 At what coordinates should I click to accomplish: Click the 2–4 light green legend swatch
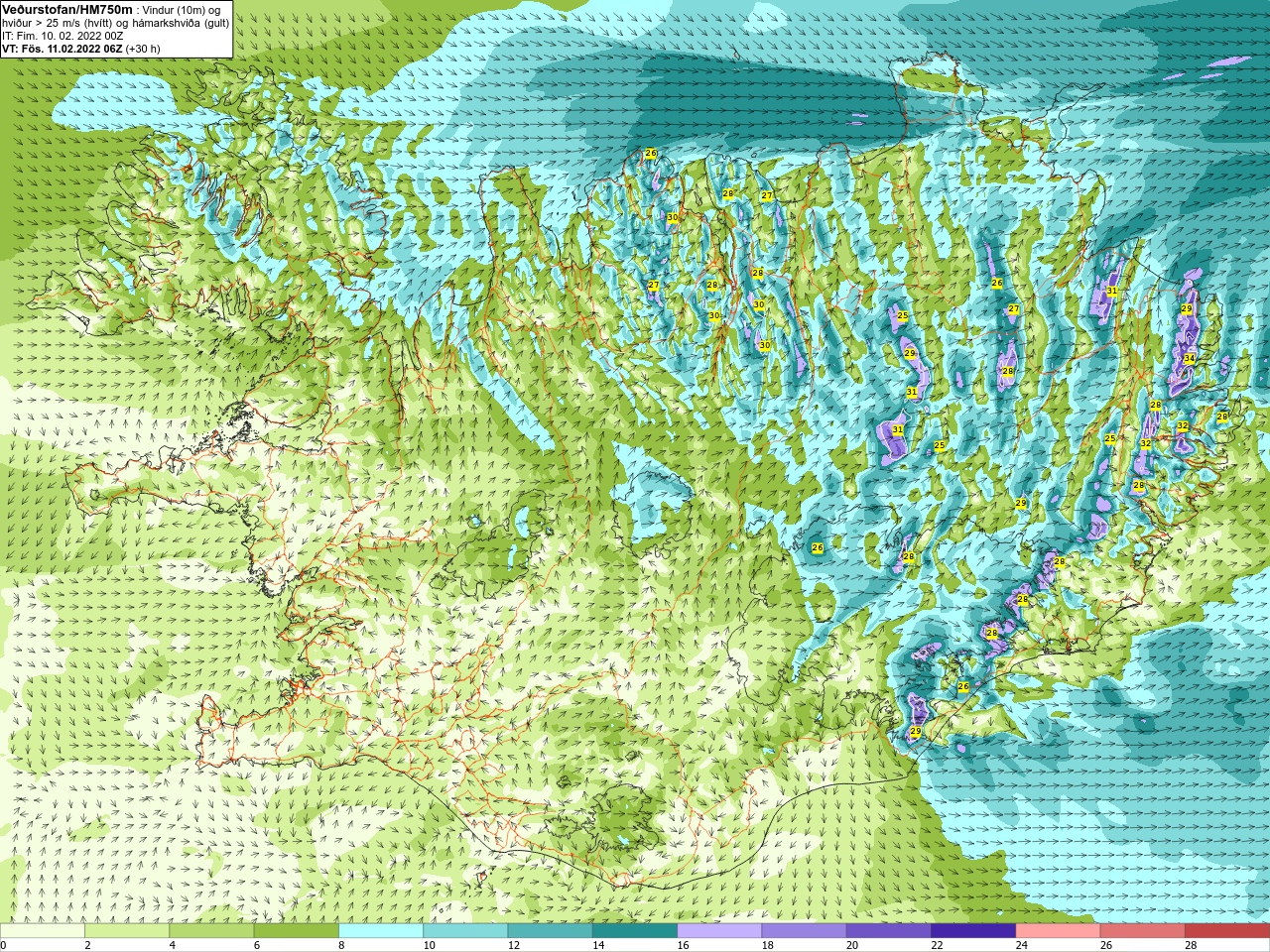127,931
